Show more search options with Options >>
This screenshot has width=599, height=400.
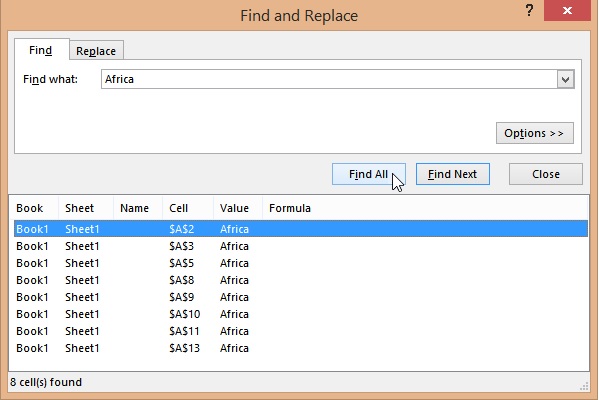(x=534, y=133)
